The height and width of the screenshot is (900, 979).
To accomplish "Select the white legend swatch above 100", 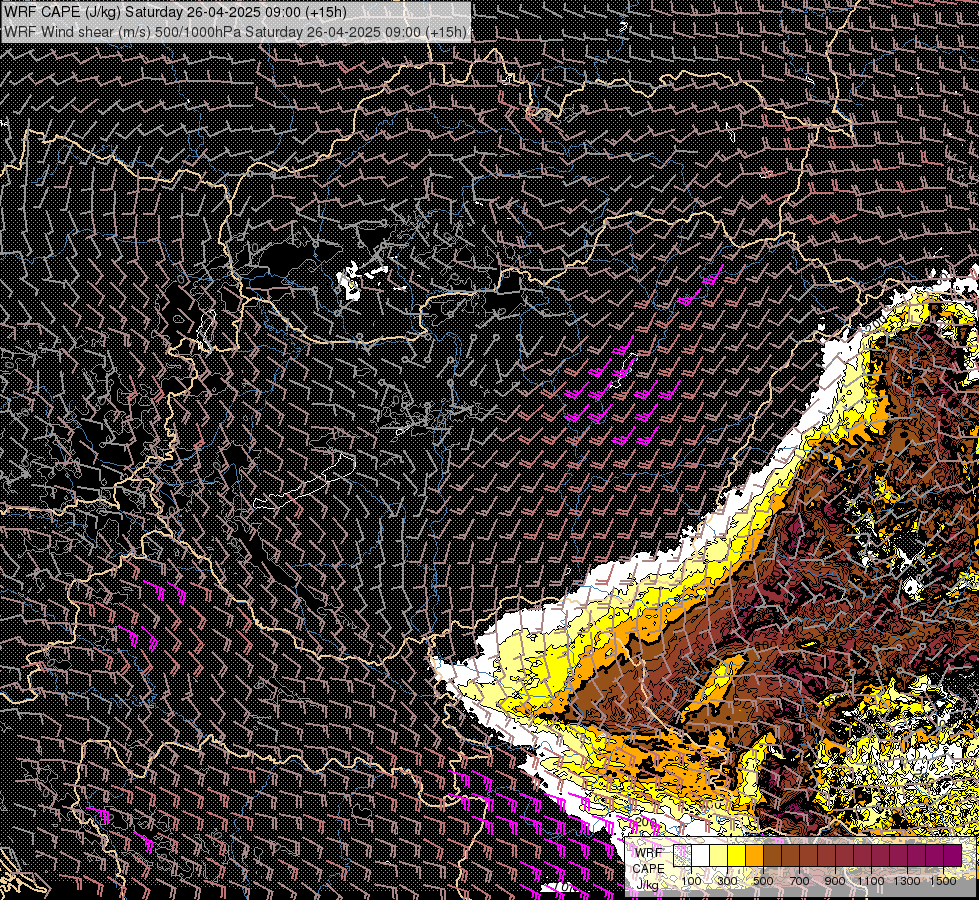I will point(701,855).
